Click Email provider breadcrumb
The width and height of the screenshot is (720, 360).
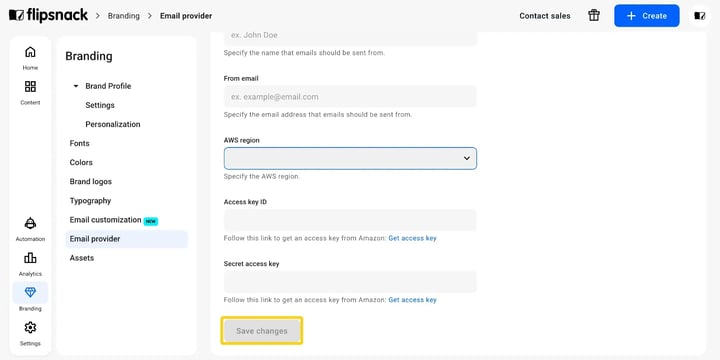click(186, 16)
